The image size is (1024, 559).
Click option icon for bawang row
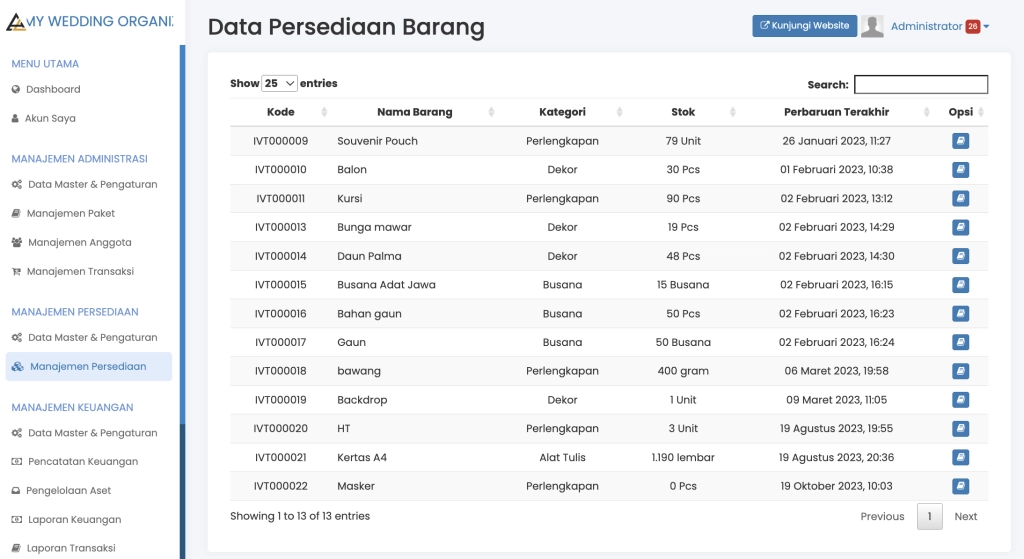pyautogui.click(x=960, y=371)
